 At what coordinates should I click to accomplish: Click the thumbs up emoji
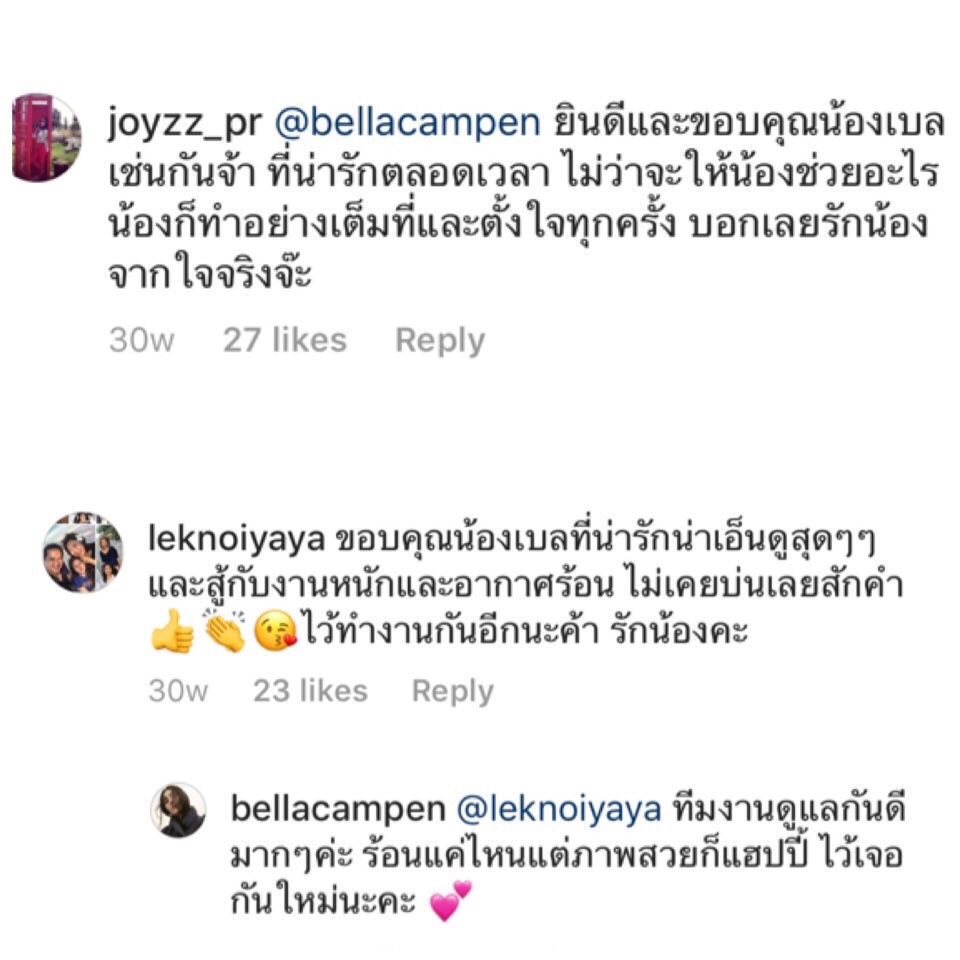[x=172, y=631]
